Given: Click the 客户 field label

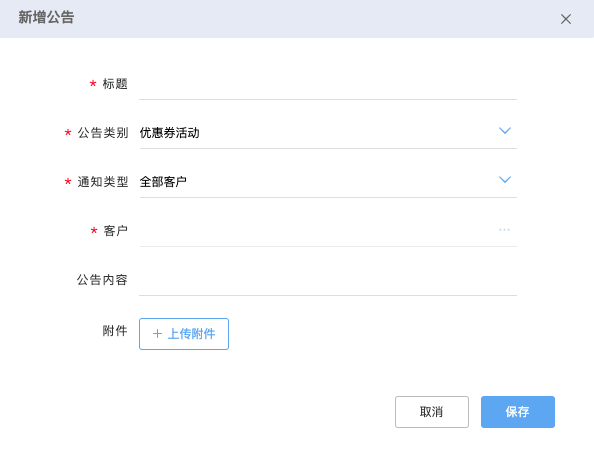Looking at the screenshot, I should click(115, 230).
